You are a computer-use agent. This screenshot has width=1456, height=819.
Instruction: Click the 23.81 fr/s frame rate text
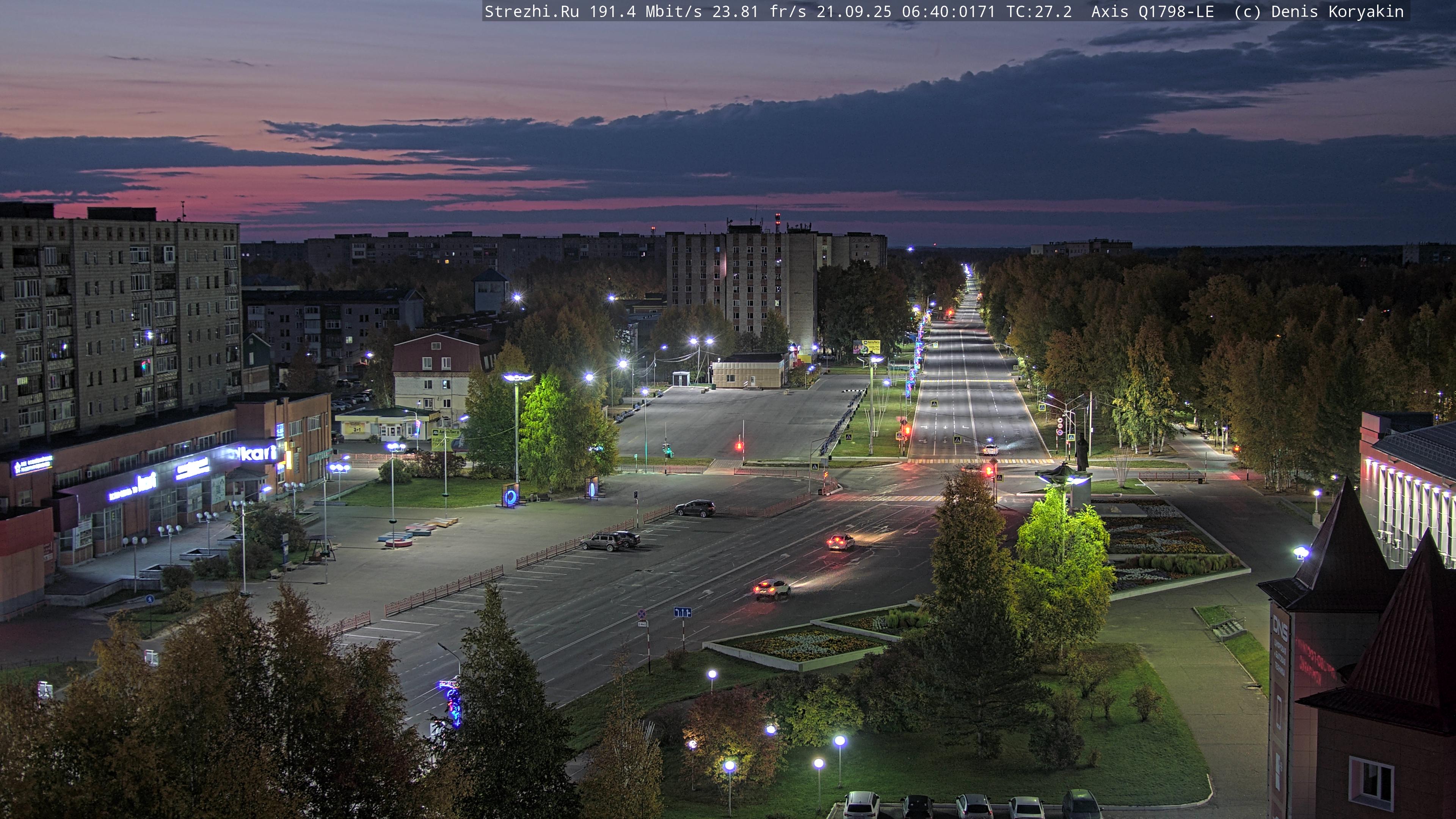pyautogui.click(x=758, y=12)
